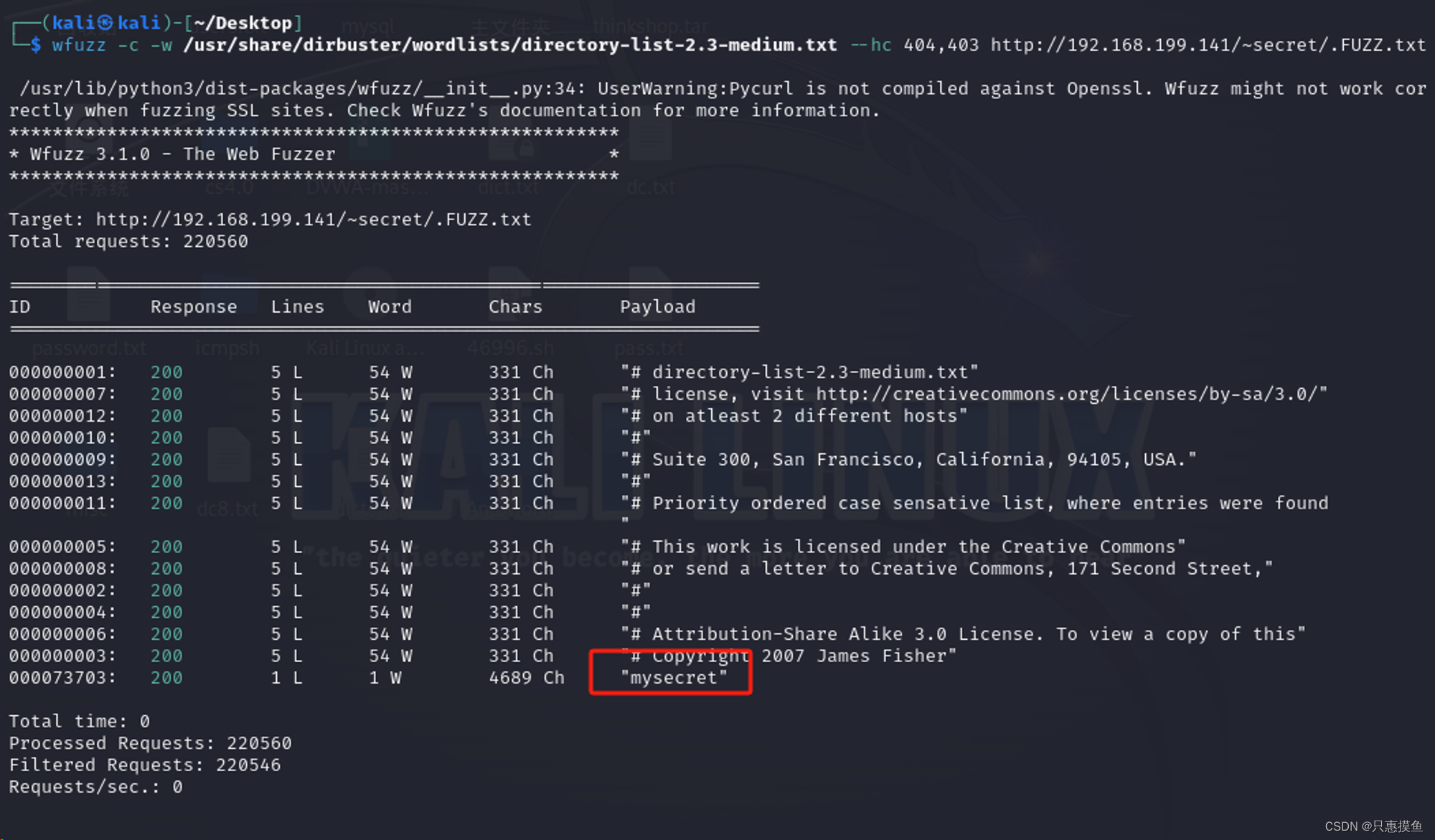Click result ID 000000013
The height and width of the screenshot is (840, 1435).
(x=62, y=481)
